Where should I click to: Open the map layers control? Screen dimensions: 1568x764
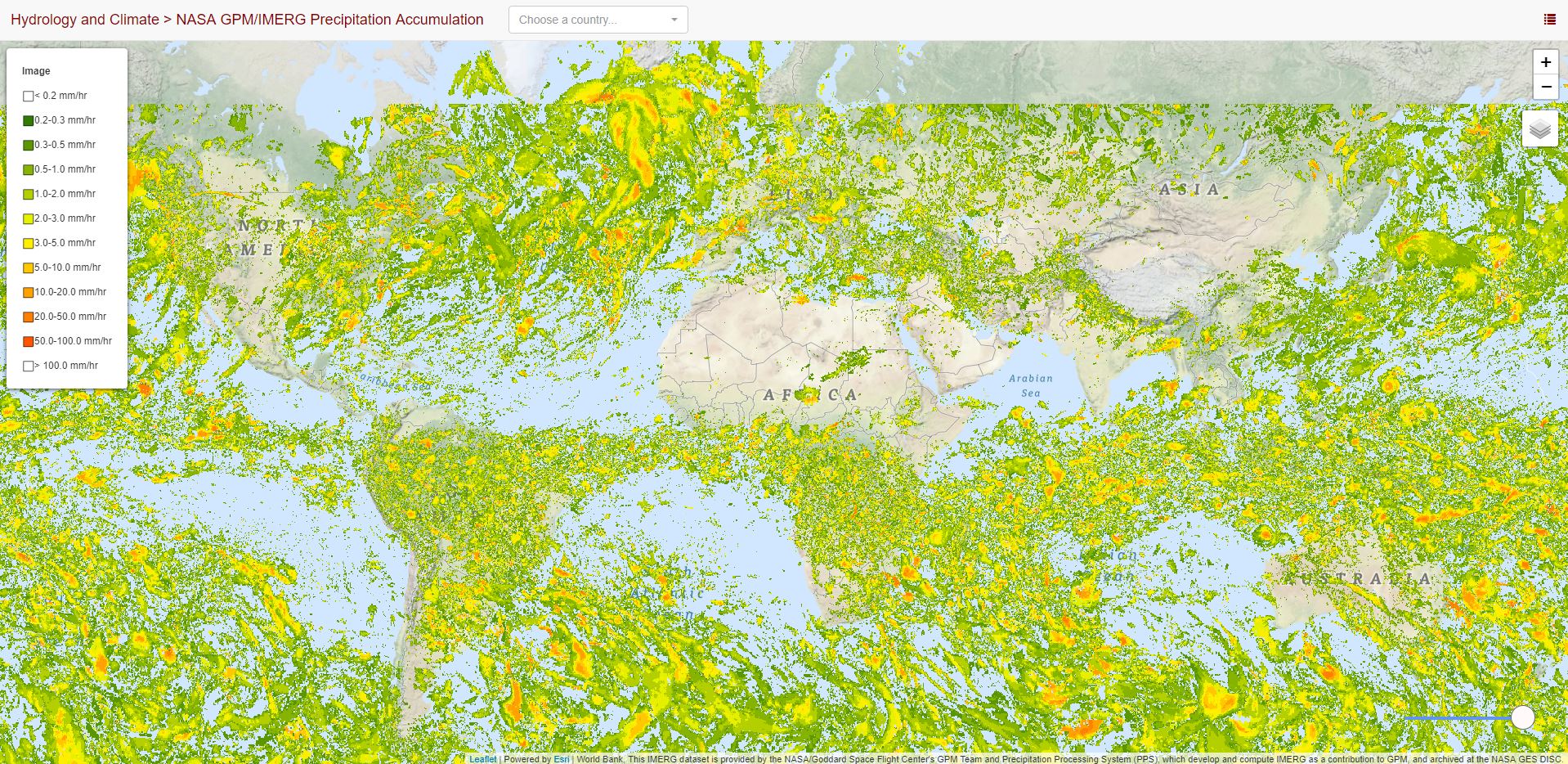tap(1539, 129)
